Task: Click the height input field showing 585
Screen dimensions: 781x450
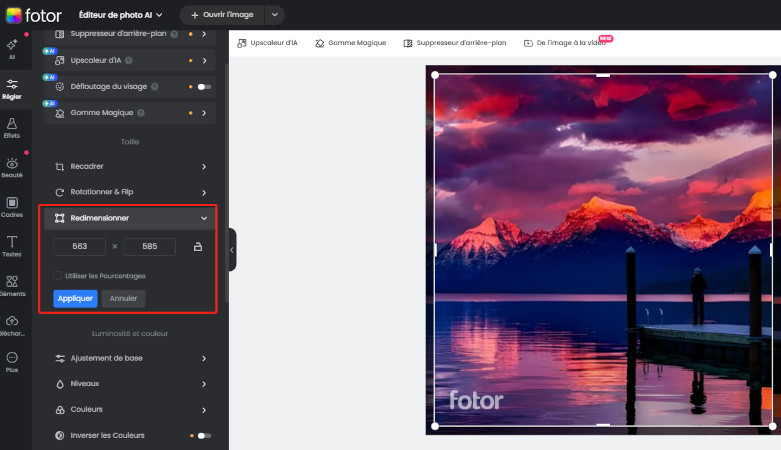Action: coord(149,247)
